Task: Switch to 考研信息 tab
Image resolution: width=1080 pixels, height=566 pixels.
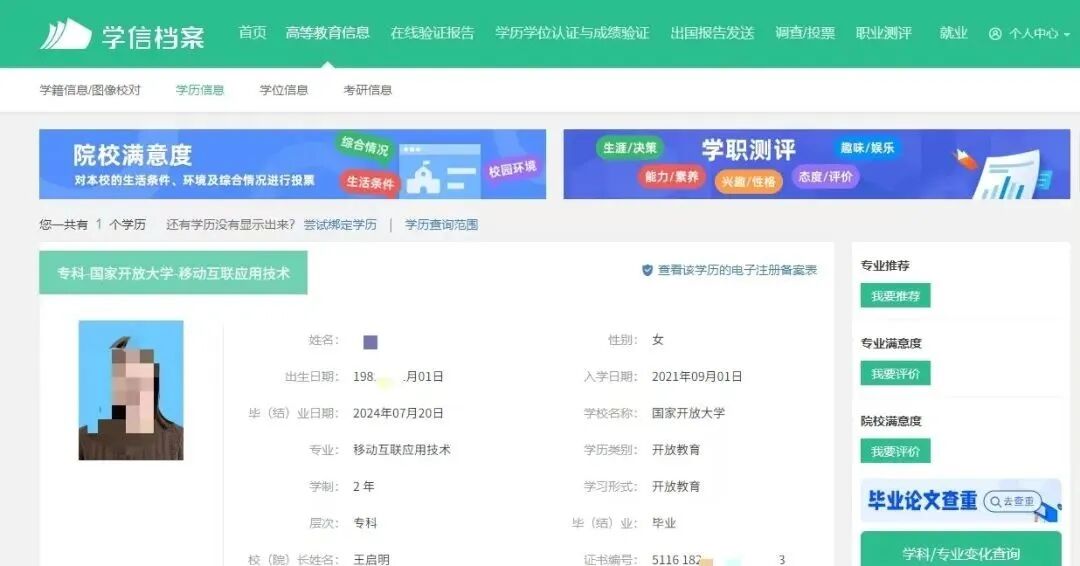Action: pyautogui.click(x=368, y=90)
